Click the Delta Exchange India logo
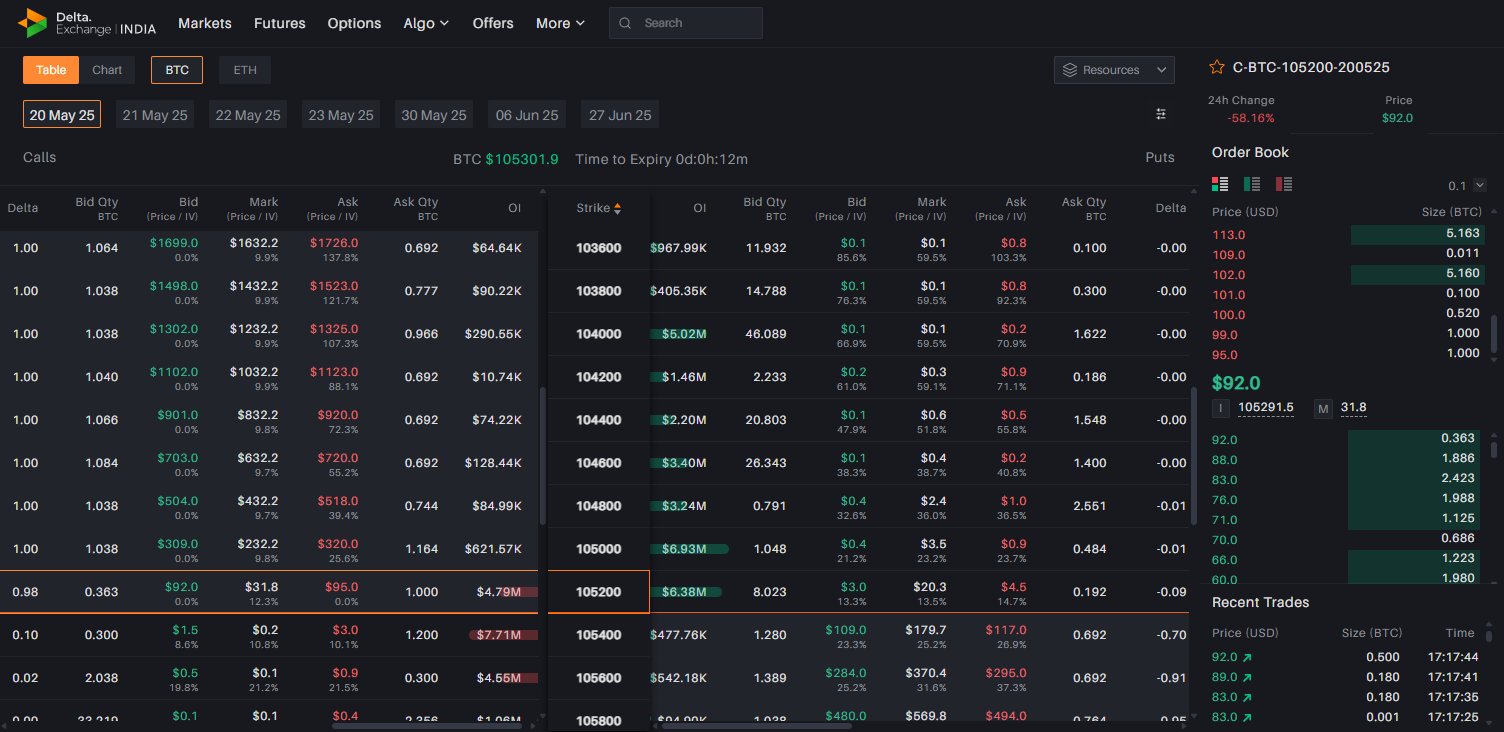The width and height of the screenshot is (1504, 732). click(86, 22)
